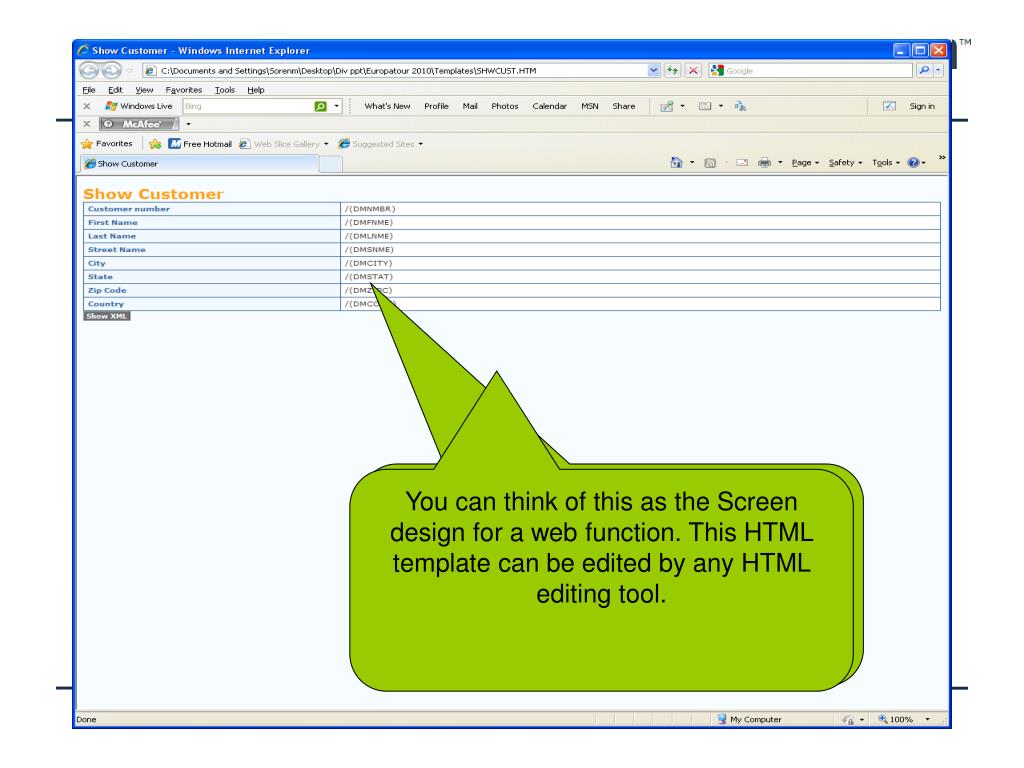Open the McAfee toolbar dropdown arrow
Screen dimensions: 1024x768
pos(188,123)
